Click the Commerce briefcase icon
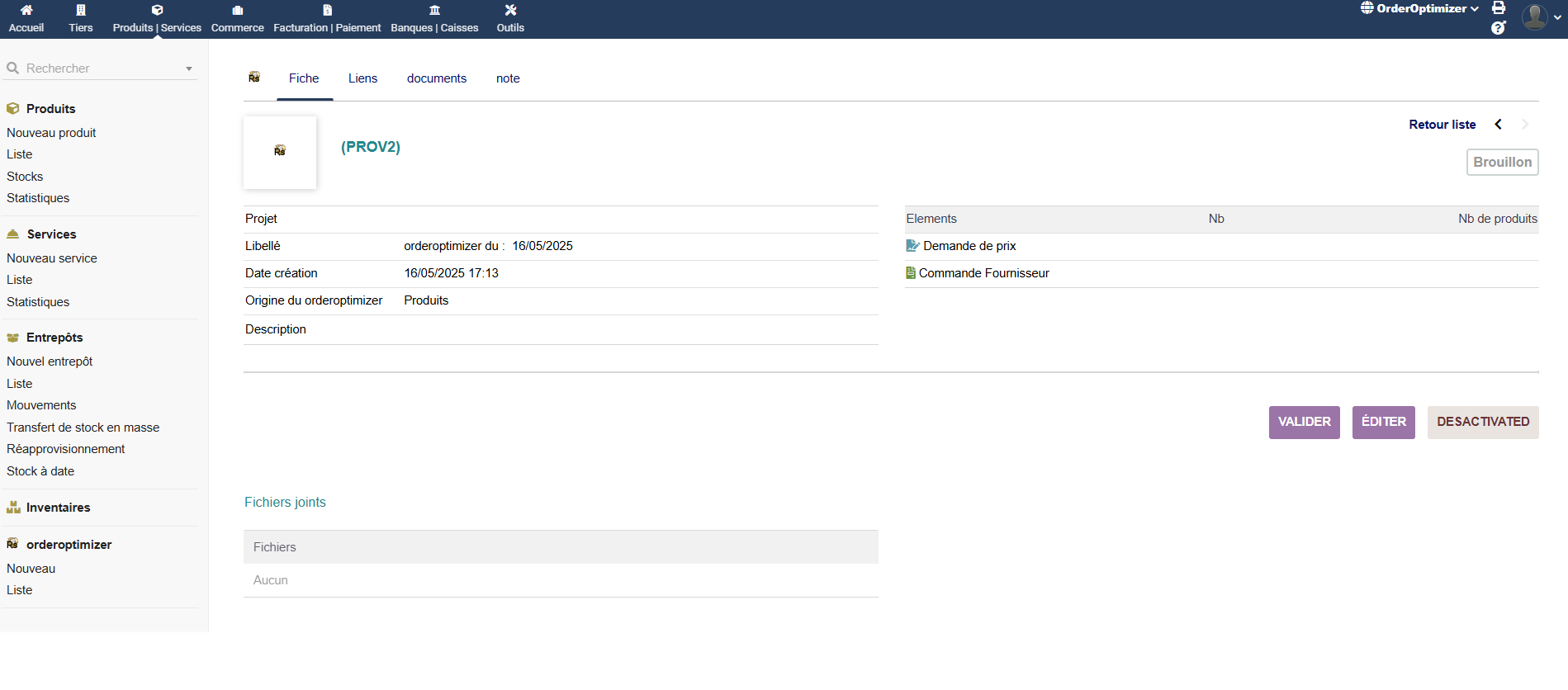 click(238, 10)
